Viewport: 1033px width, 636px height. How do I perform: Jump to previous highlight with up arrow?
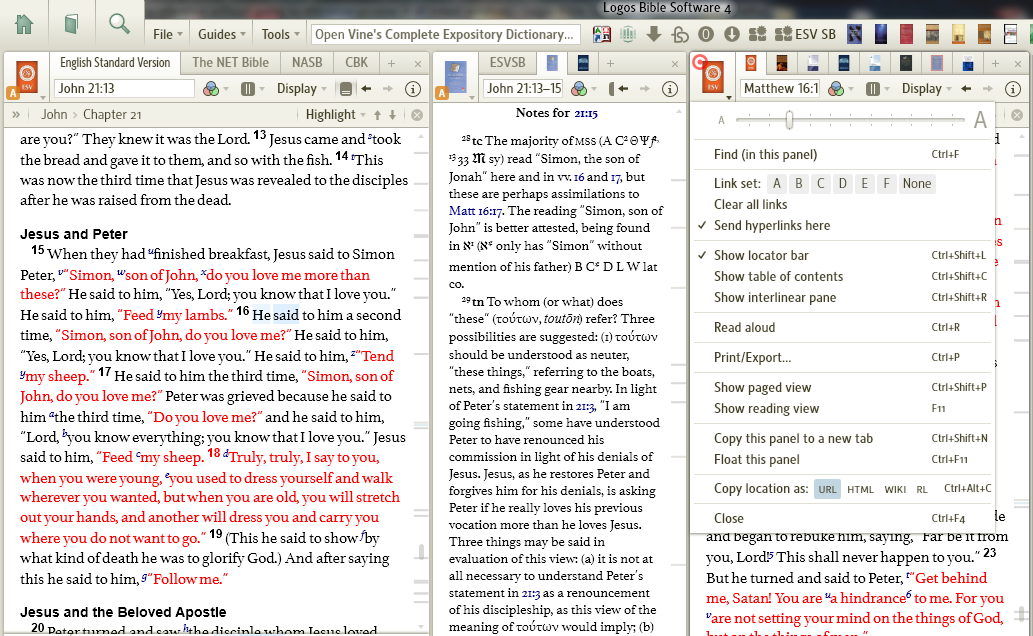point(377,115)
